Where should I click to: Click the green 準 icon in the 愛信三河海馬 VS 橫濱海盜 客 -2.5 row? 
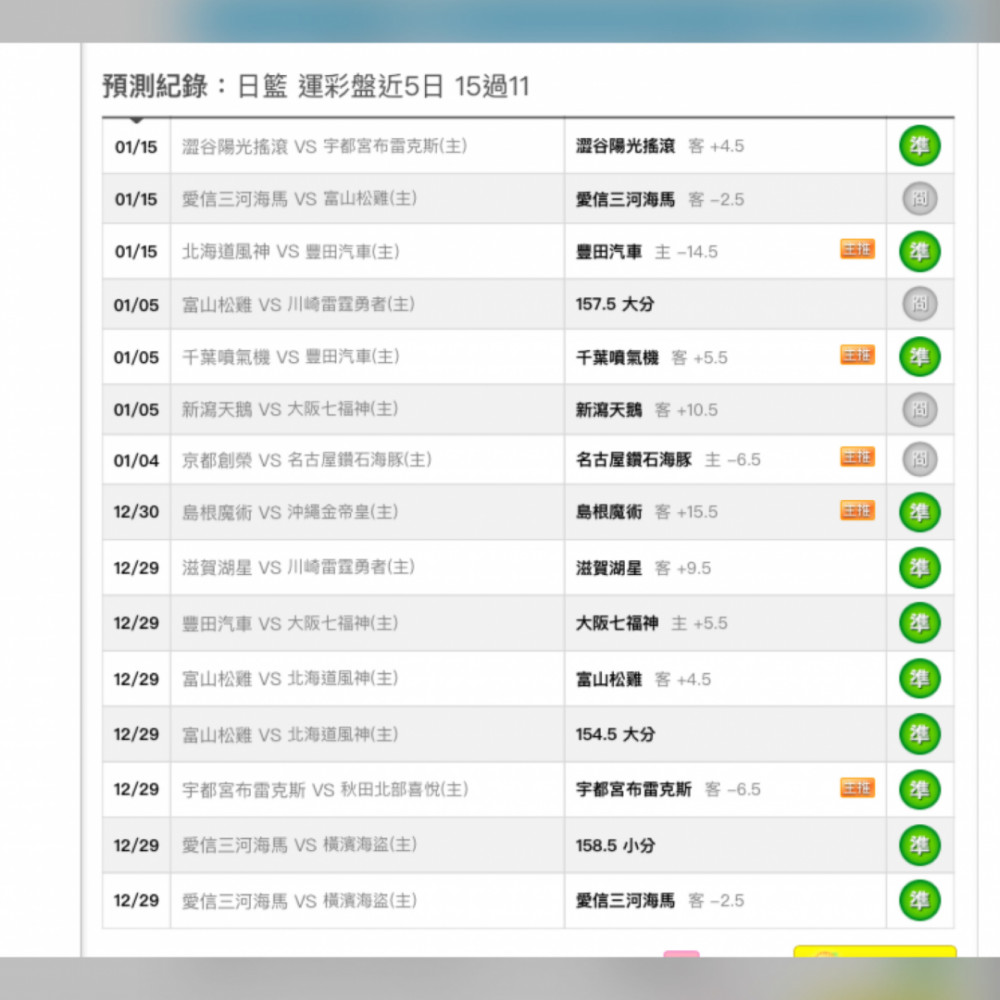[x=920, y=901]
